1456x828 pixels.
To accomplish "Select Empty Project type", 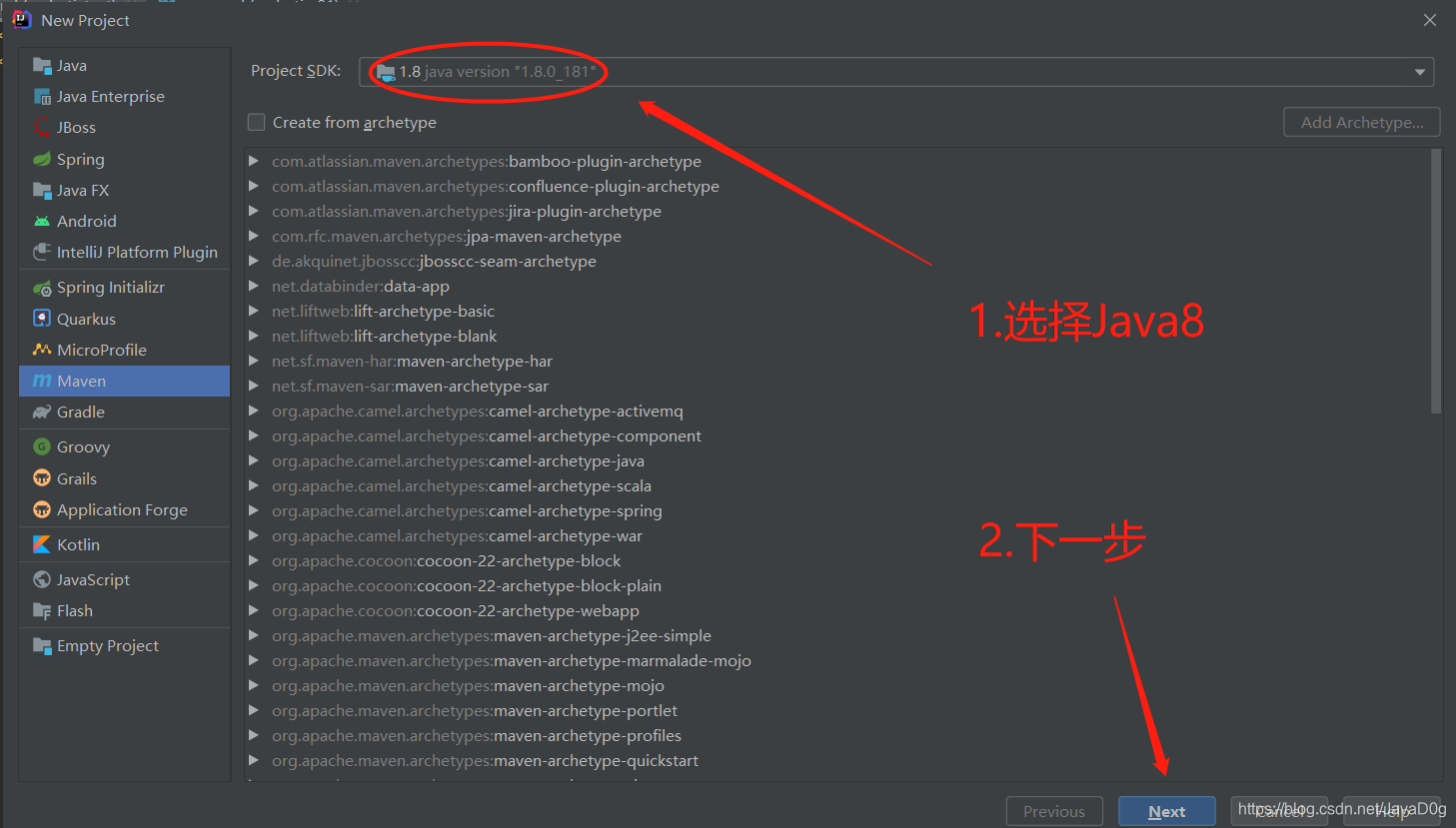I will coord(125,645).
